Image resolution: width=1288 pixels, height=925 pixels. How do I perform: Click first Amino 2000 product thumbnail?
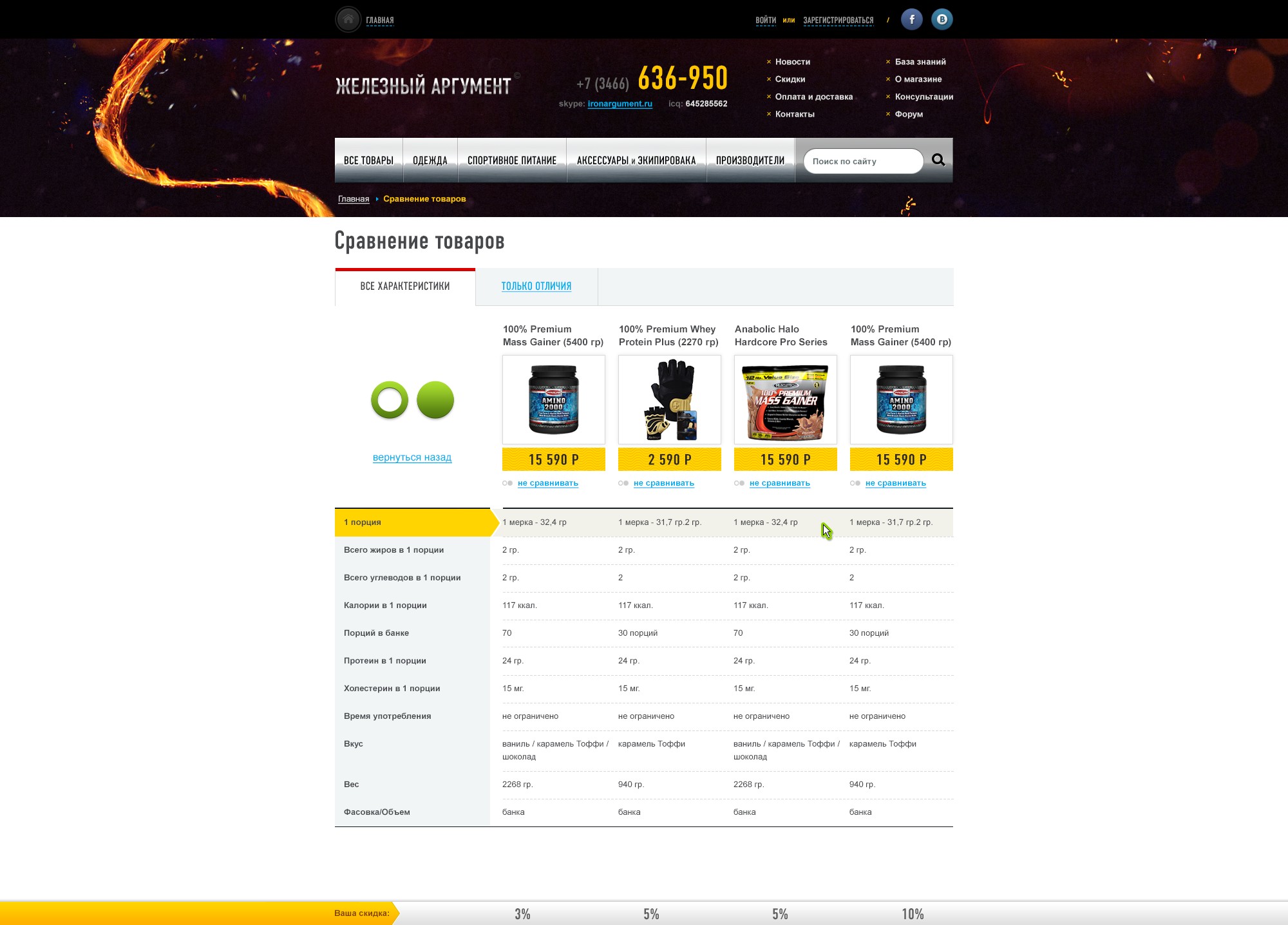point(554,399)
